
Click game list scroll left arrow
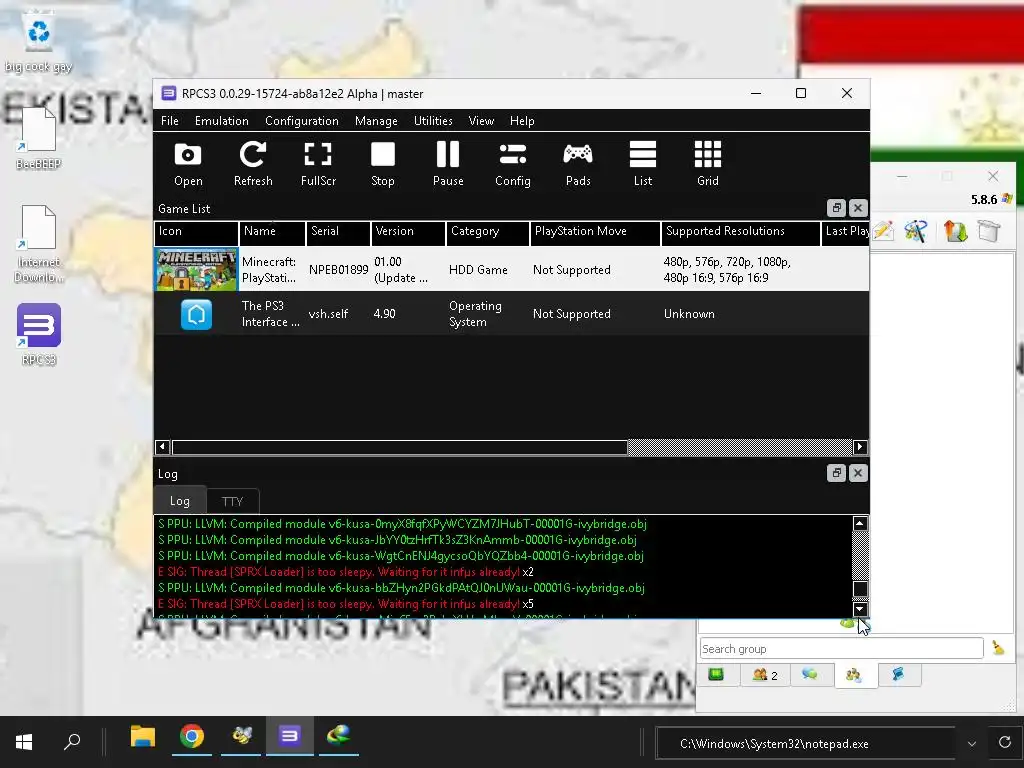[163, 447]
